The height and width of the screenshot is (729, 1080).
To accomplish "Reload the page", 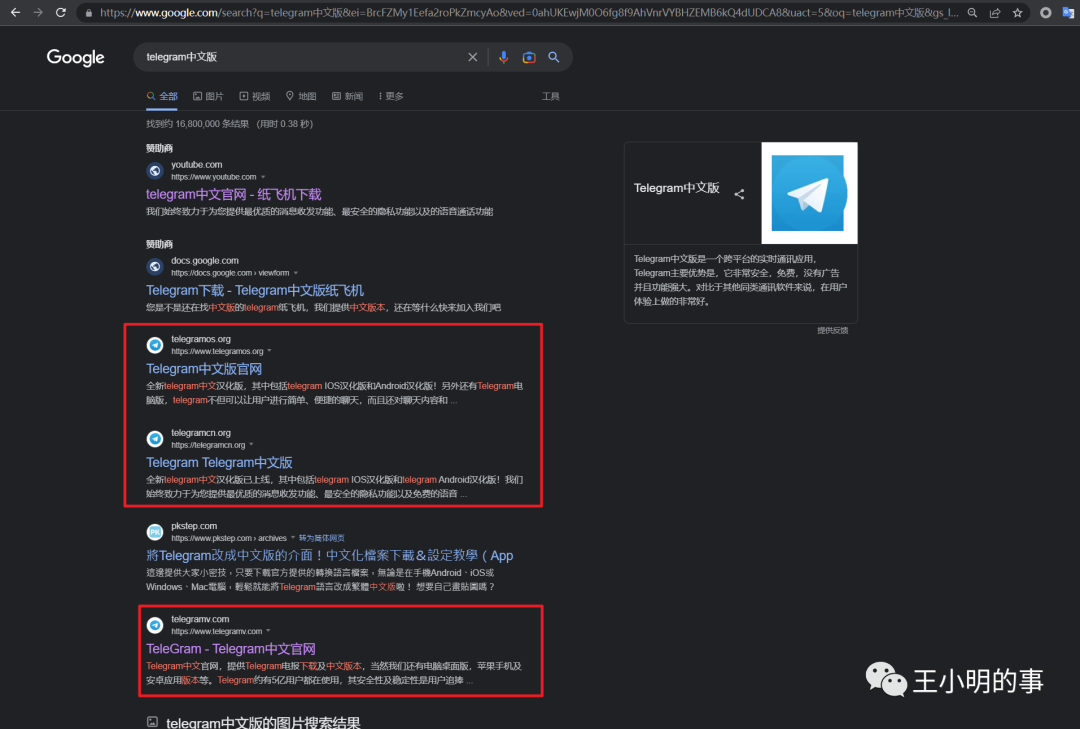I will point(61,12).
